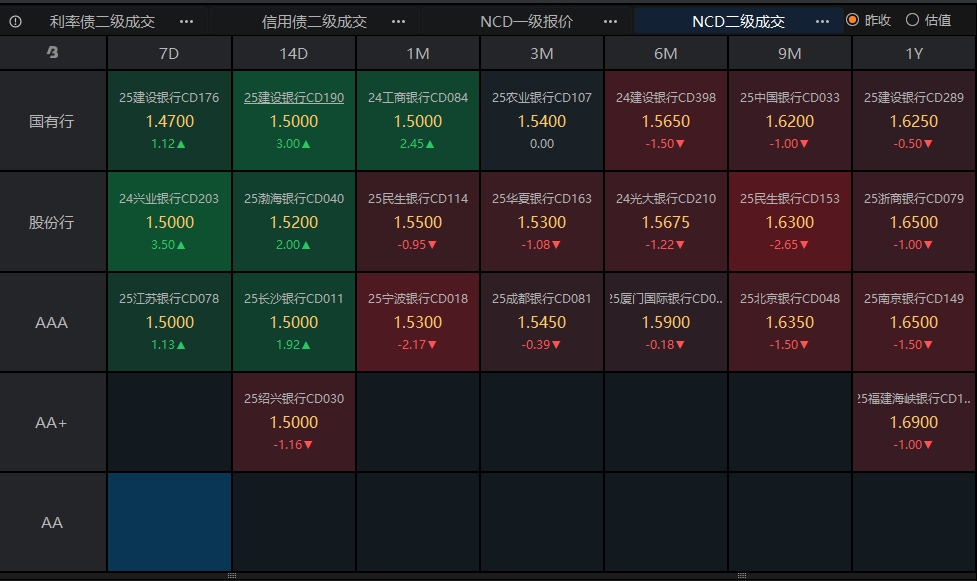Click the 25民生银行CD153 cell
The image size is (977, 581).
(789, 221)
